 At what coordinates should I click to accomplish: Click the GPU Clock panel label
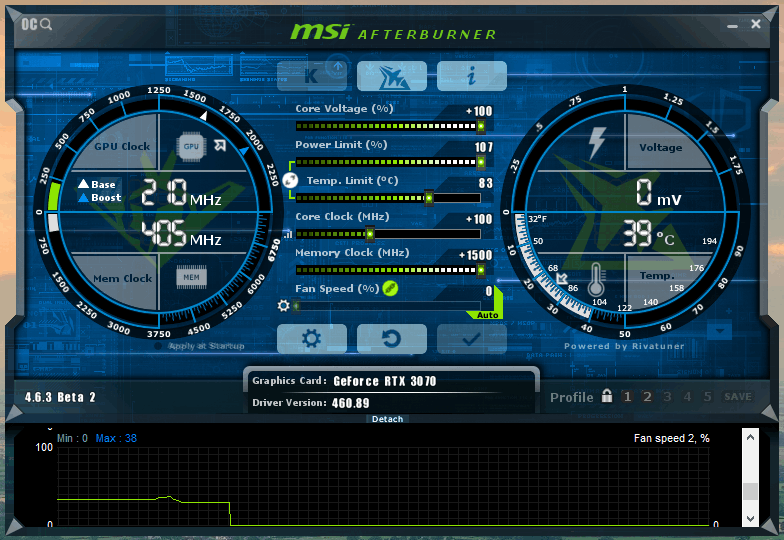pyautogui.click(x=122, y=146)
